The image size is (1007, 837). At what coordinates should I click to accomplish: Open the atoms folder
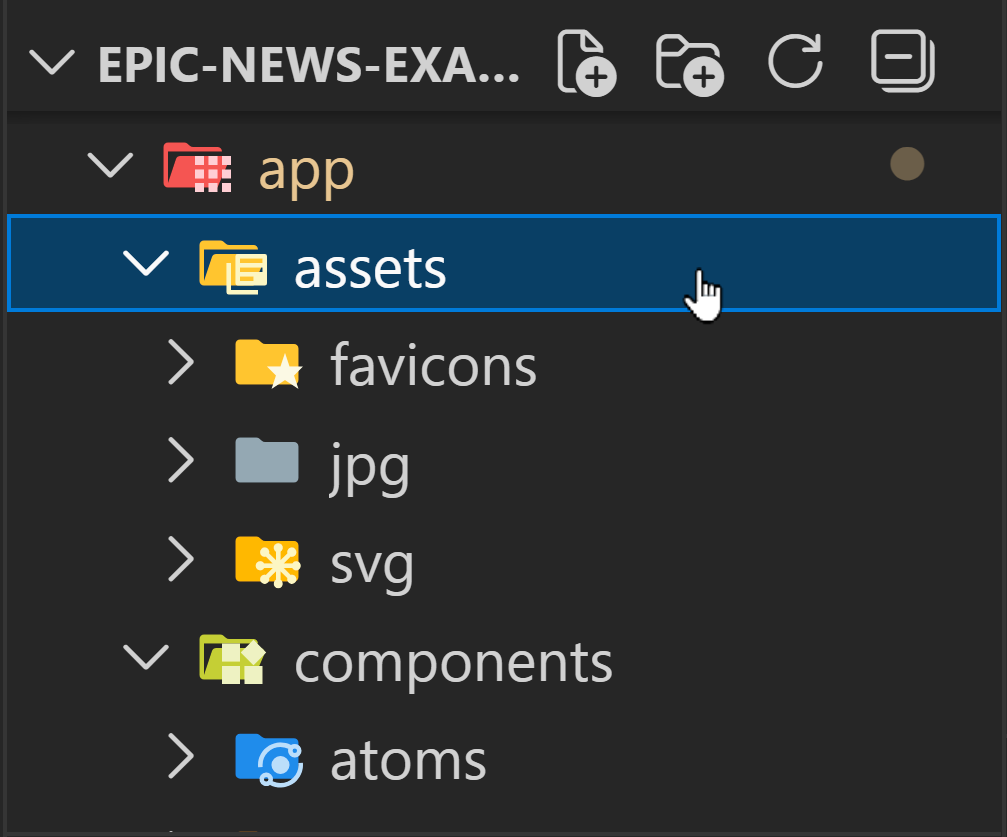(x=407, y=759)
